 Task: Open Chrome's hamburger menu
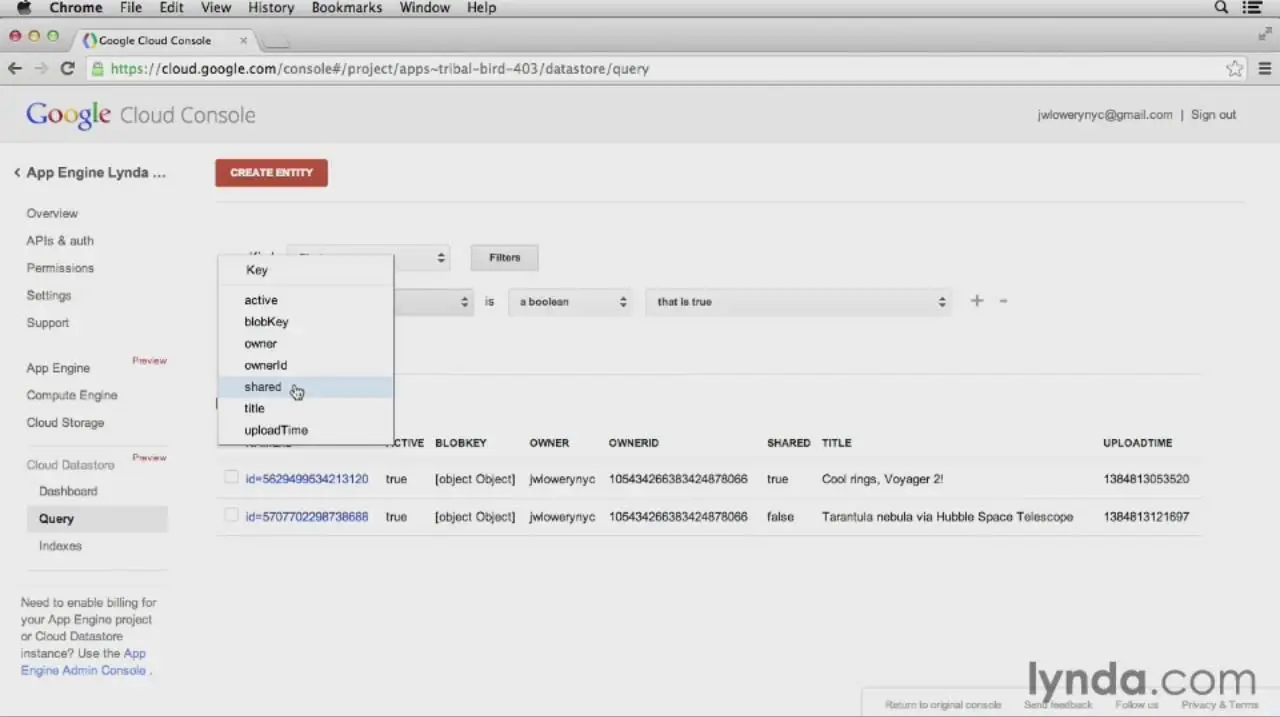(x=1265, y=69)
